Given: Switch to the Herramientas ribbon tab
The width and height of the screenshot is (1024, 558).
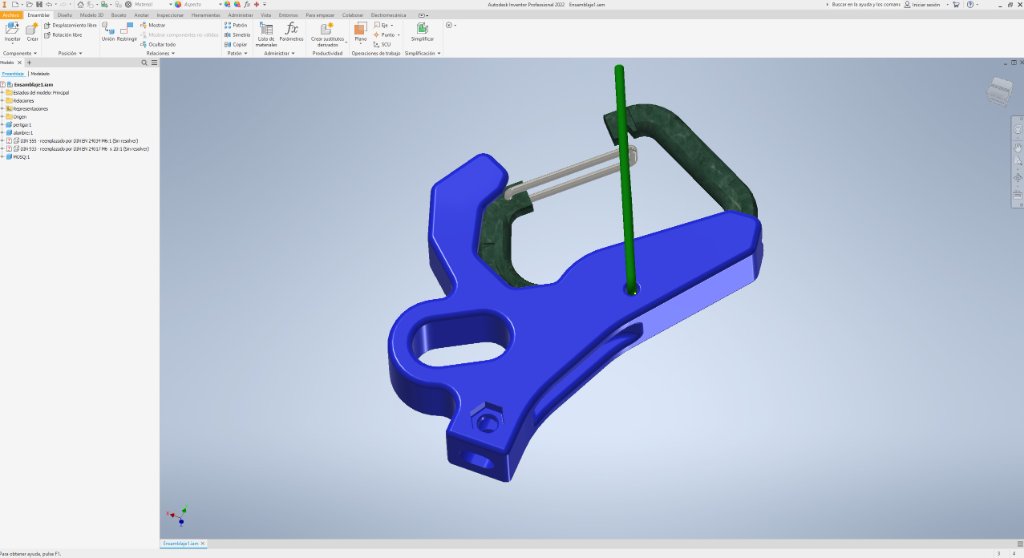Looking at the screenshot, I should (206, 15).
